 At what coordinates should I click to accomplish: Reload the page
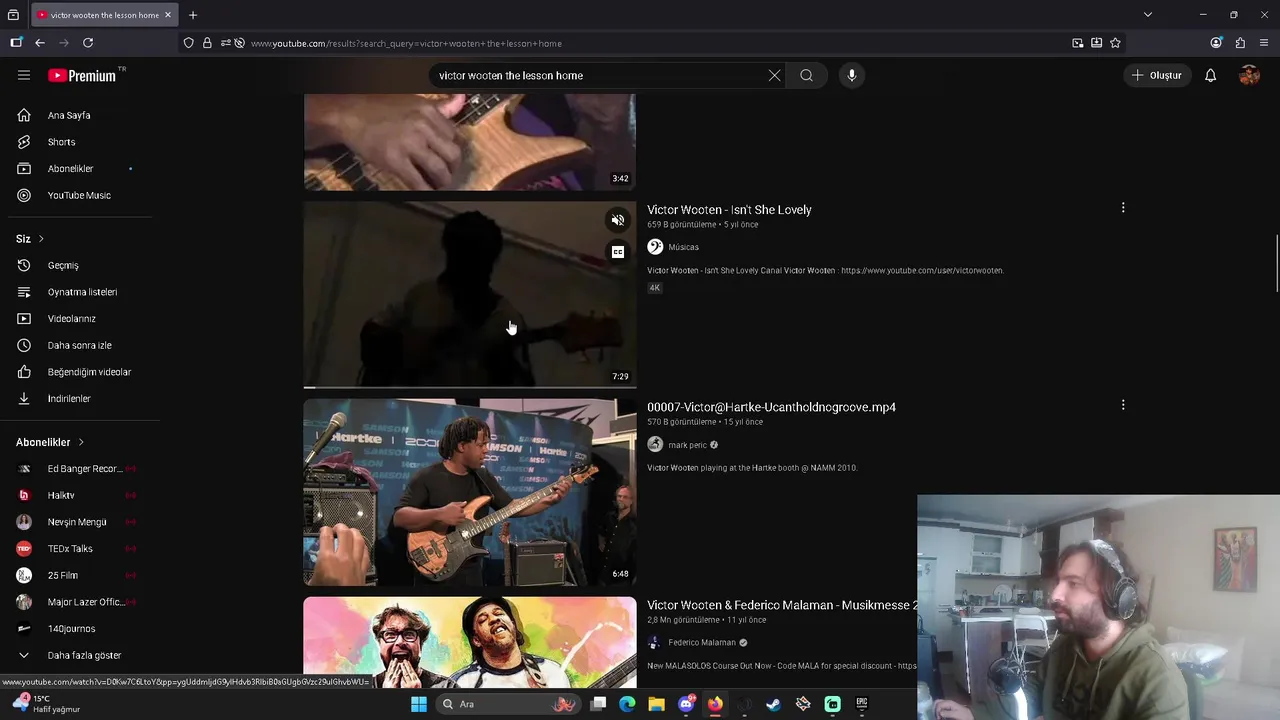click(88, 43)
